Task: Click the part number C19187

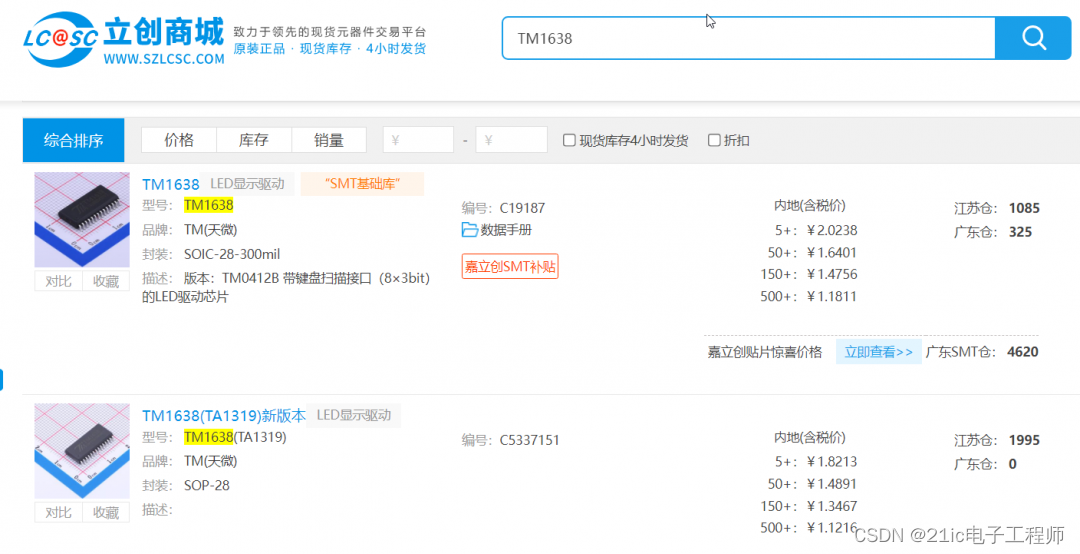Action: coord(522,208)
